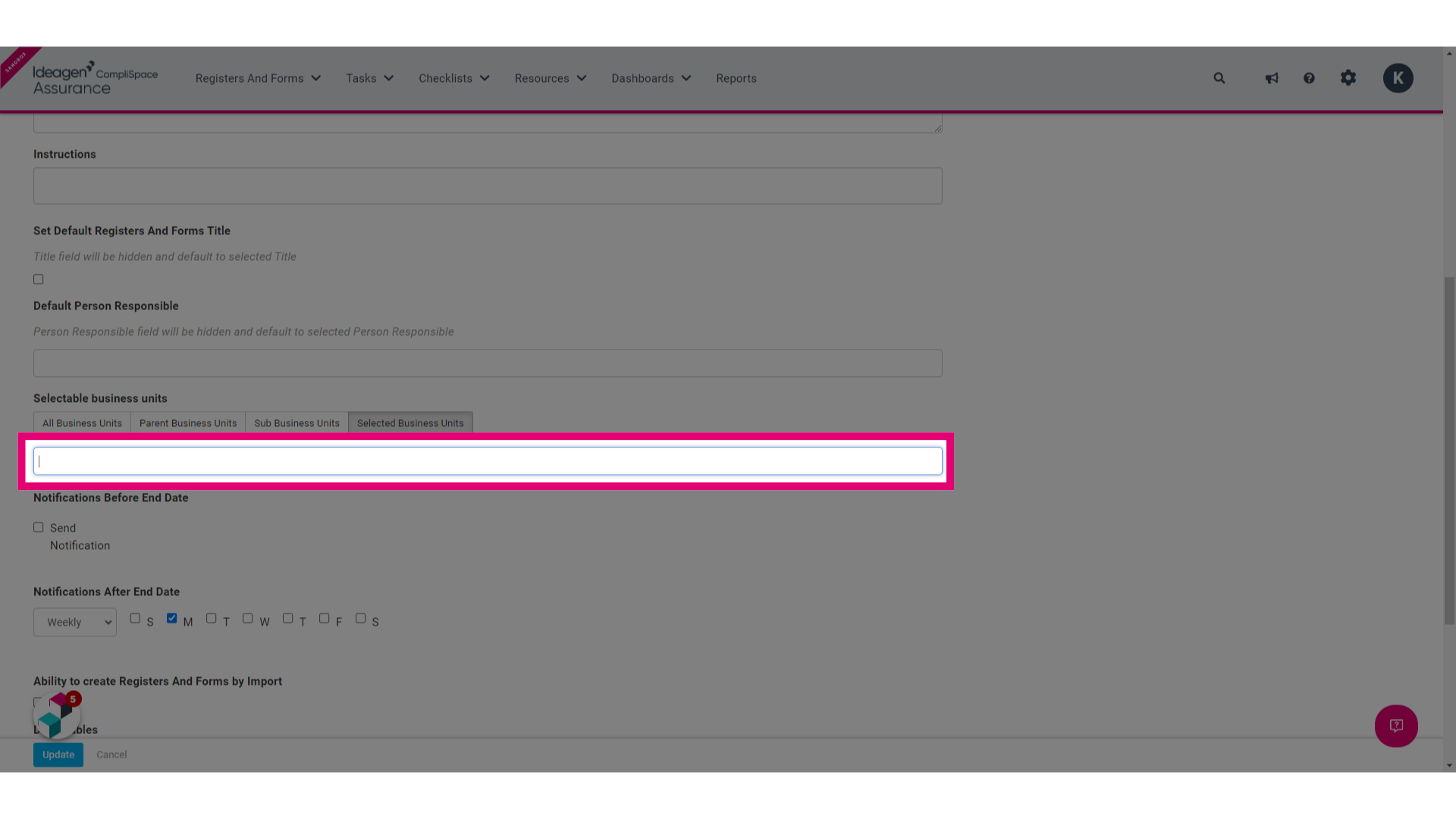Focus the Instructions text field
Image resolution: width=1456 pixels, height=819 pixels.
(488, 186)
